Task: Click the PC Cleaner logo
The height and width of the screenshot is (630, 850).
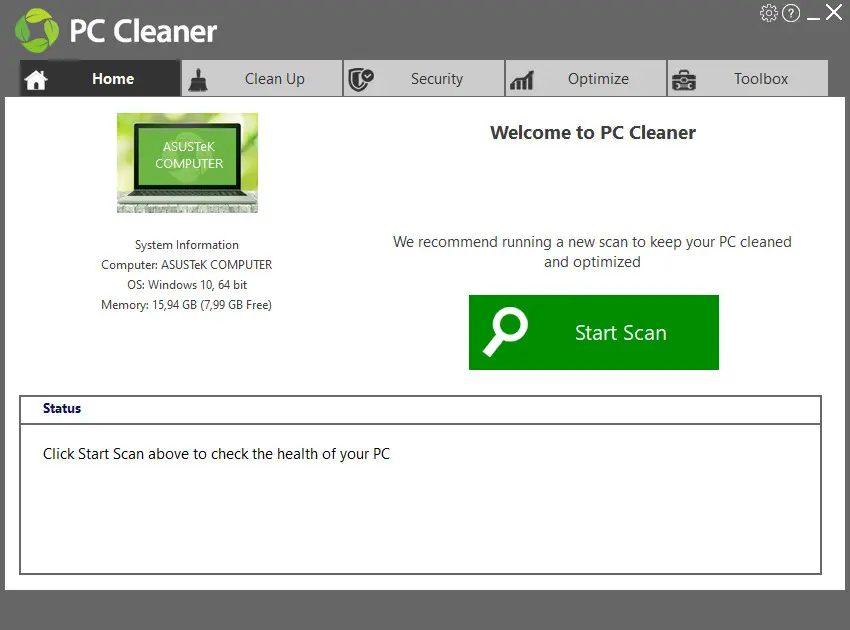Action: click(115, 30)
